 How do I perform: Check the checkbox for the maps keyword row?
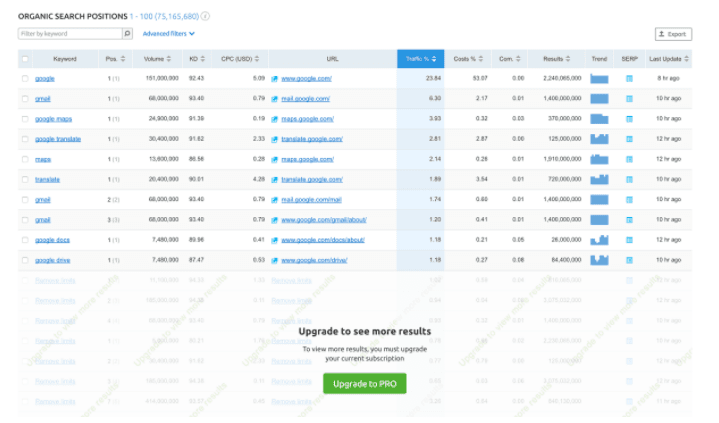pyautogui.click(x=25, y=159)
